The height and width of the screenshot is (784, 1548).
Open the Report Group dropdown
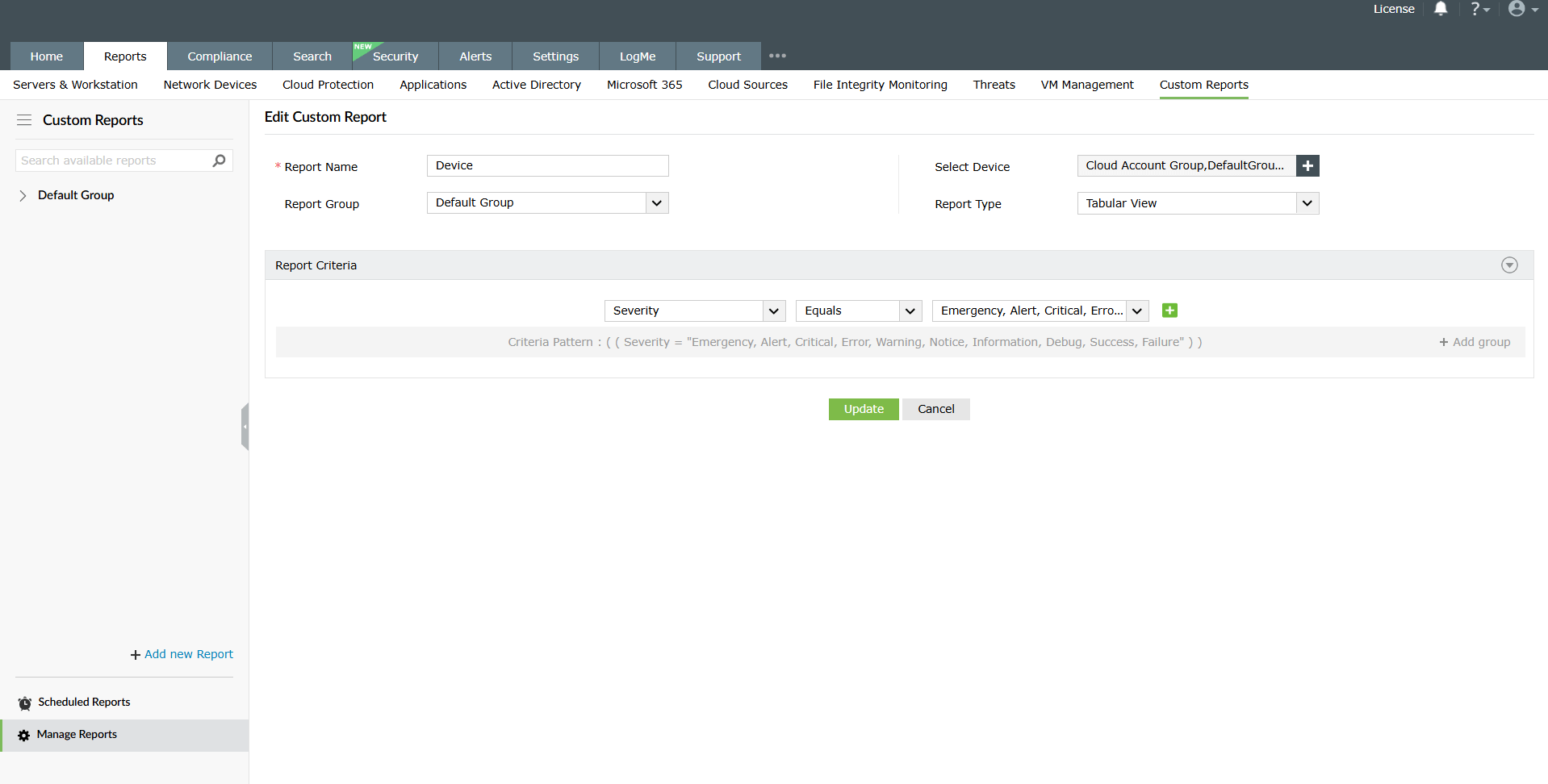(x=548, y=202)
